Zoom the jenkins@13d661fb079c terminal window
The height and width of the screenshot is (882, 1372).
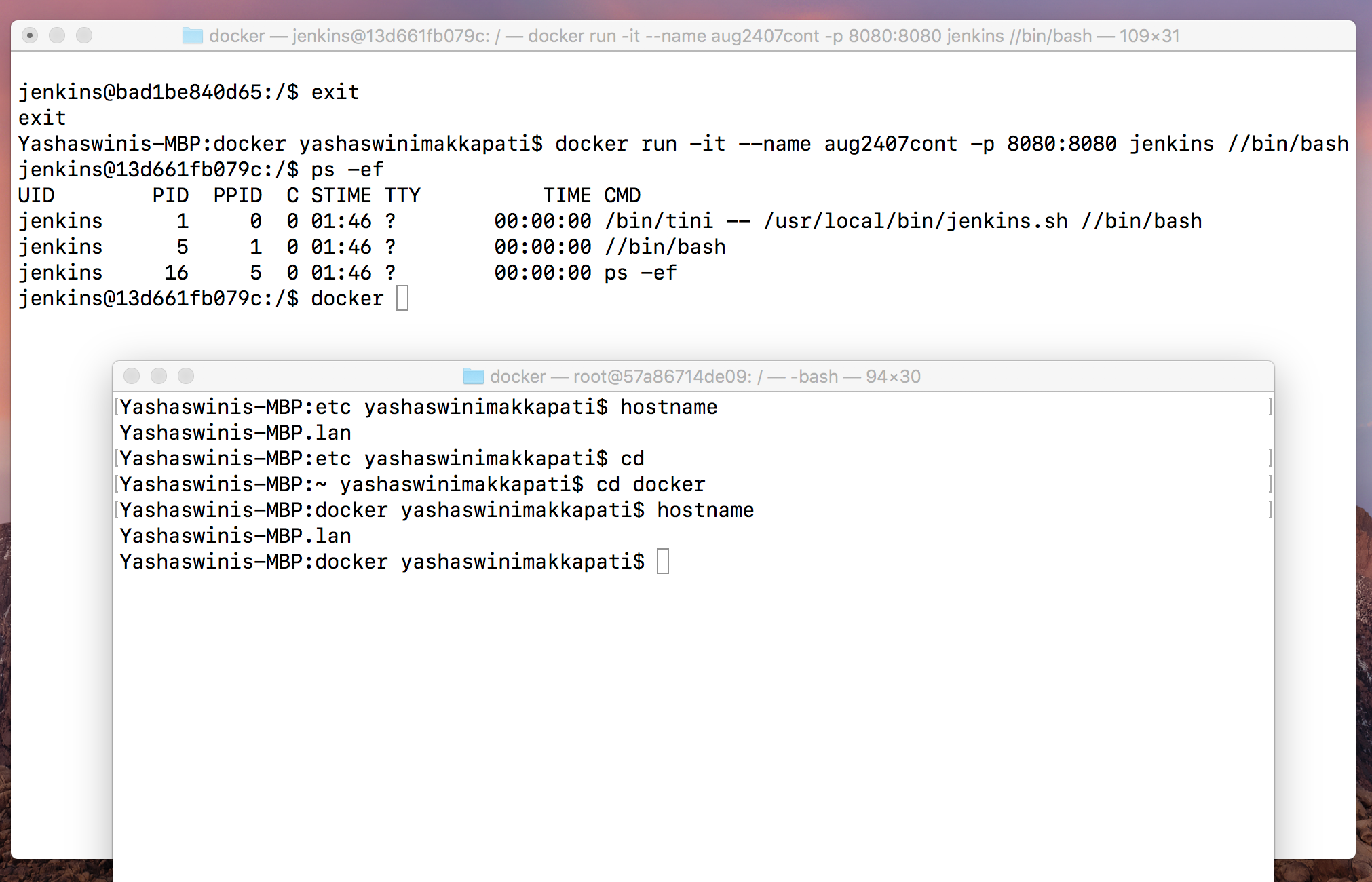84,35
